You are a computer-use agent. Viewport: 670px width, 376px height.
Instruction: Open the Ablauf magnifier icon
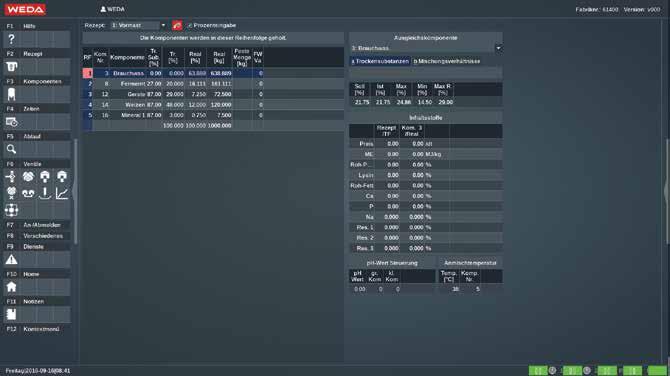click(x=12, y=149)
